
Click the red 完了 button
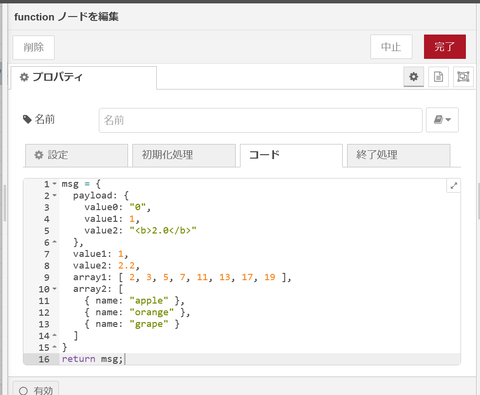pos(445,47)
